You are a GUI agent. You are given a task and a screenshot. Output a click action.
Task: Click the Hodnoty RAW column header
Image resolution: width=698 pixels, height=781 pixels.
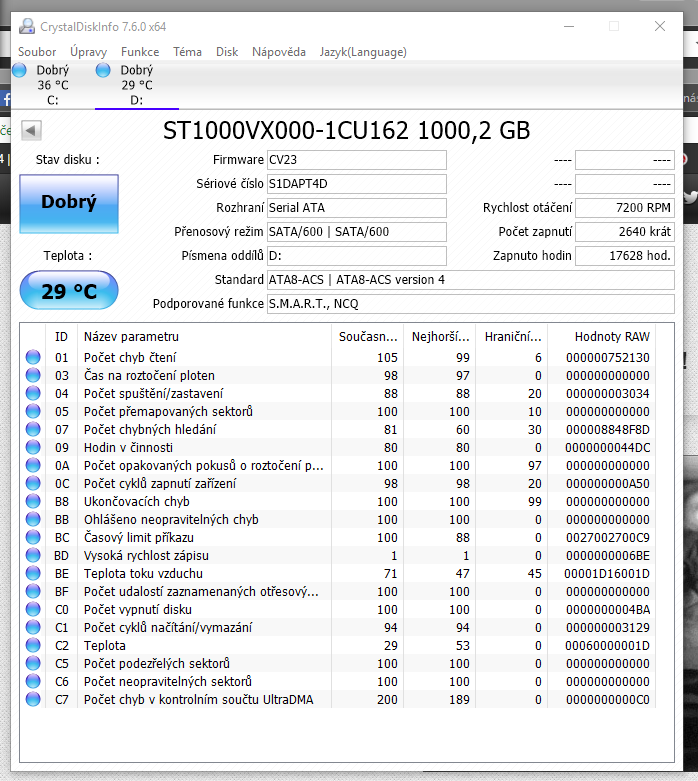pyautogui.click(x=611, y=337)
